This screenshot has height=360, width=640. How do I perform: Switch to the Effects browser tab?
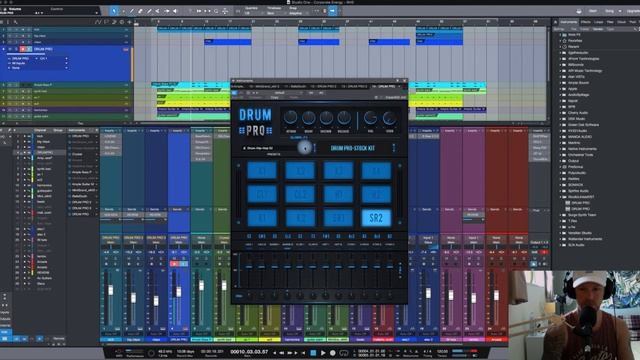586,22
